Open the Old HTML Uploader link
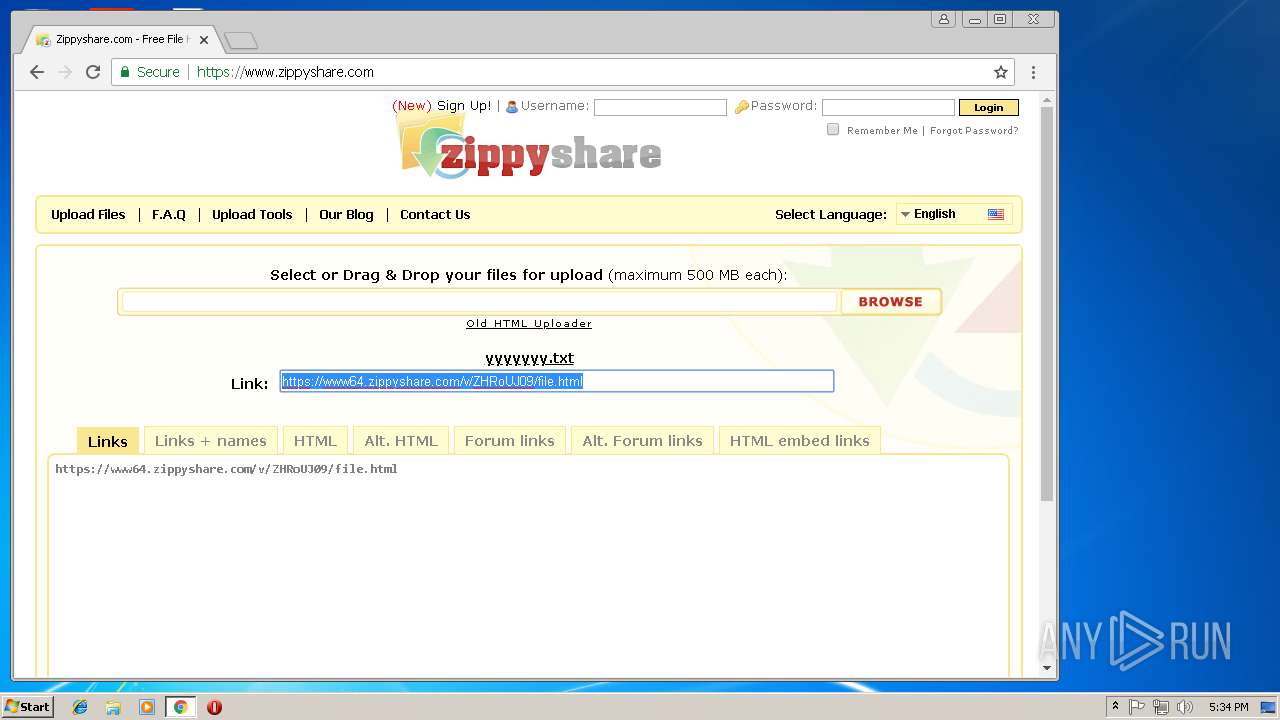This screenshot has height=720, width=1280. pyautogui.click(x=529, y=324)
